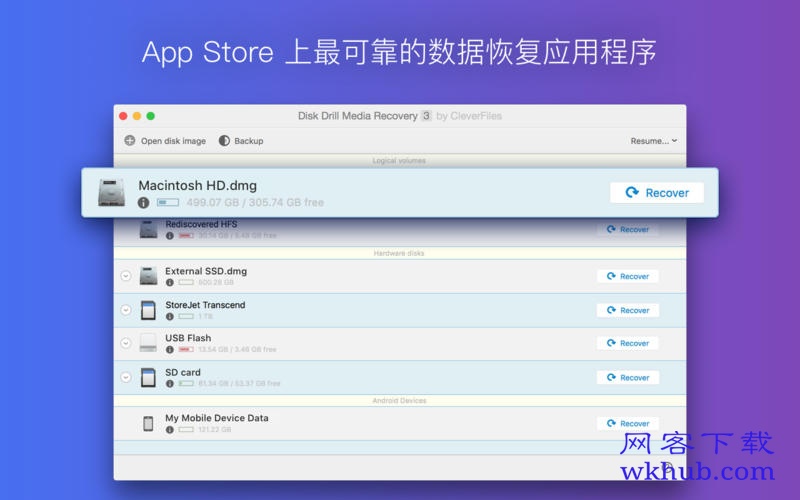Select Macintosh HD.dmg name text
Screen dimensions: 800x500
197,186
